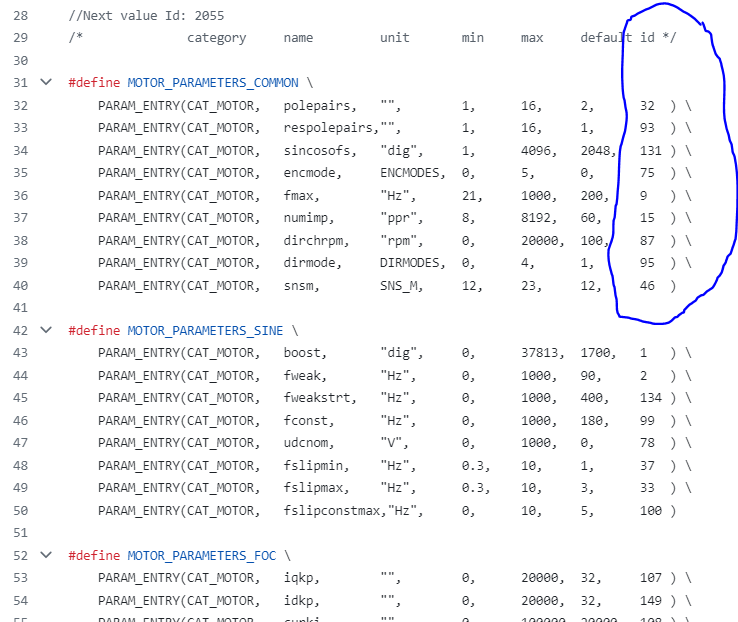Image resolution: width=738 pixels, height=622 pixels.
Task: Place cursor on the polepairs parameter name
Action: (320, 105)
